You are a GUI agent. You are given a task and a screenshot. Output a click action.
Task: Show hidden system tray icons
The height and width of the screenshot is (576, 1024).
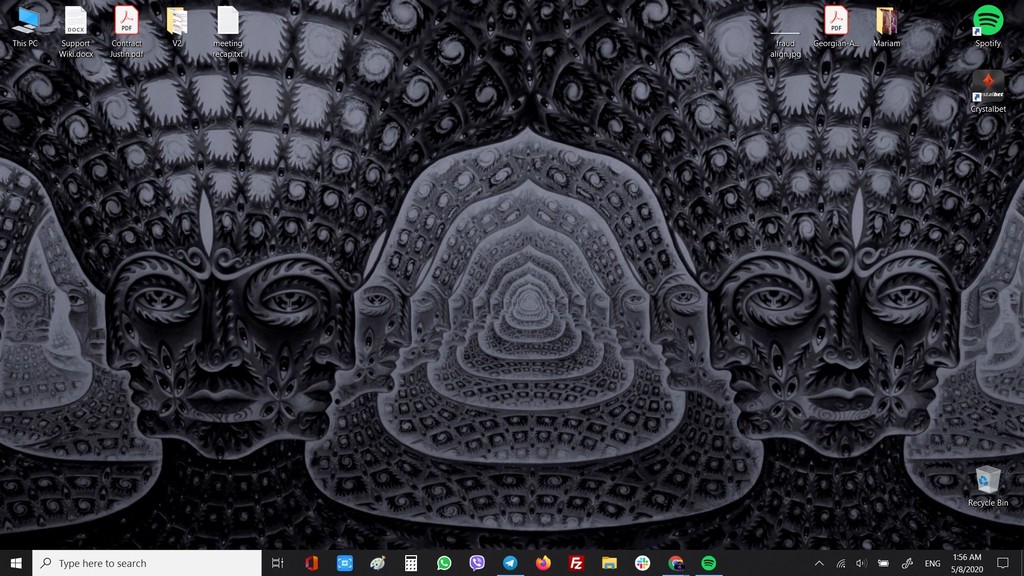(819, 563)
